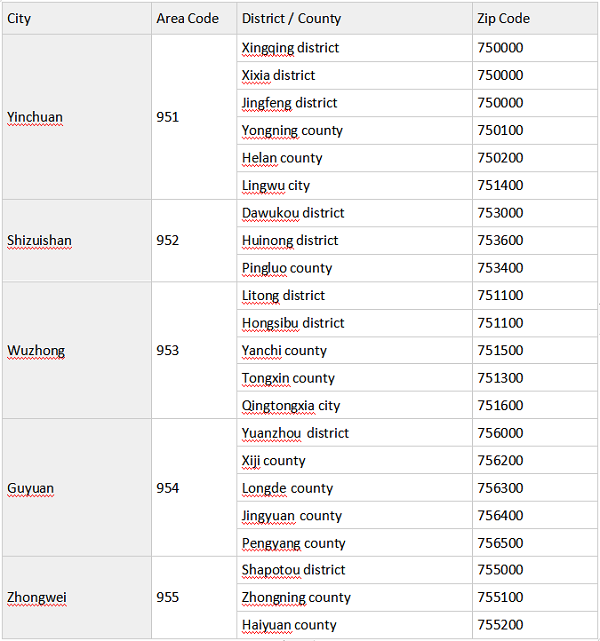600x641 pixels.
Task: Select area code 951 cell
Action: pyautogui.click(x=168, y=117)
